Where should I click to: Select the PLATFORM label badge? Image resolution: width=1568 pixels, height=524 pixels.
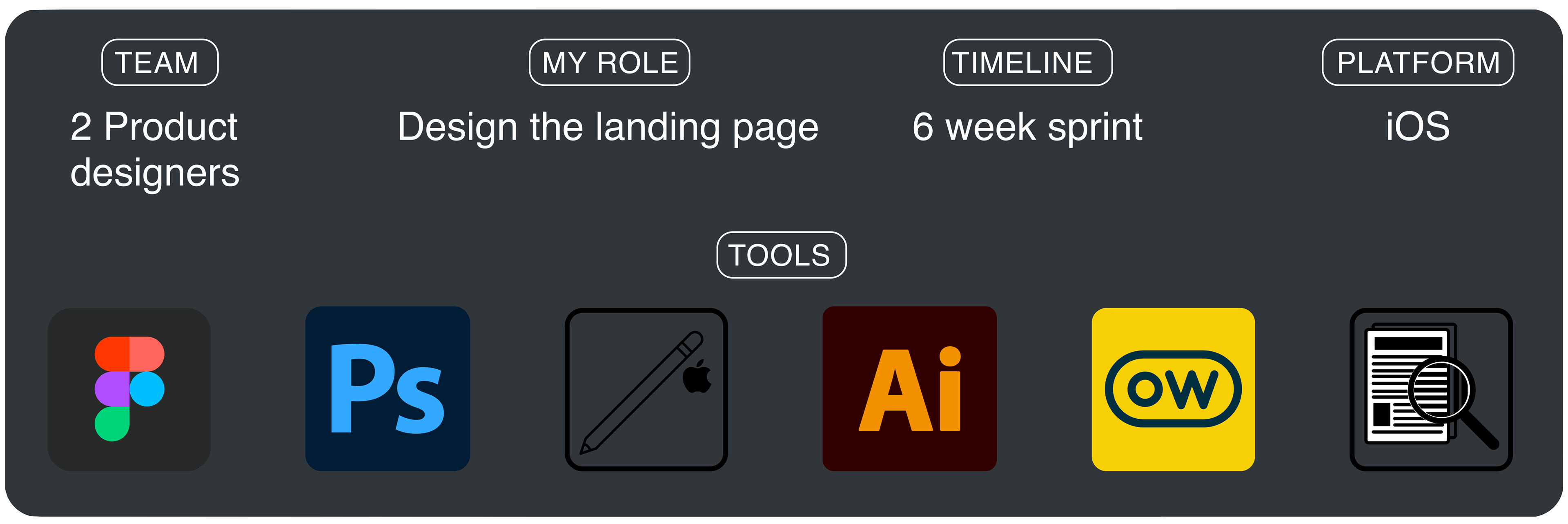pyautogui.click(x=1418, y=62)
